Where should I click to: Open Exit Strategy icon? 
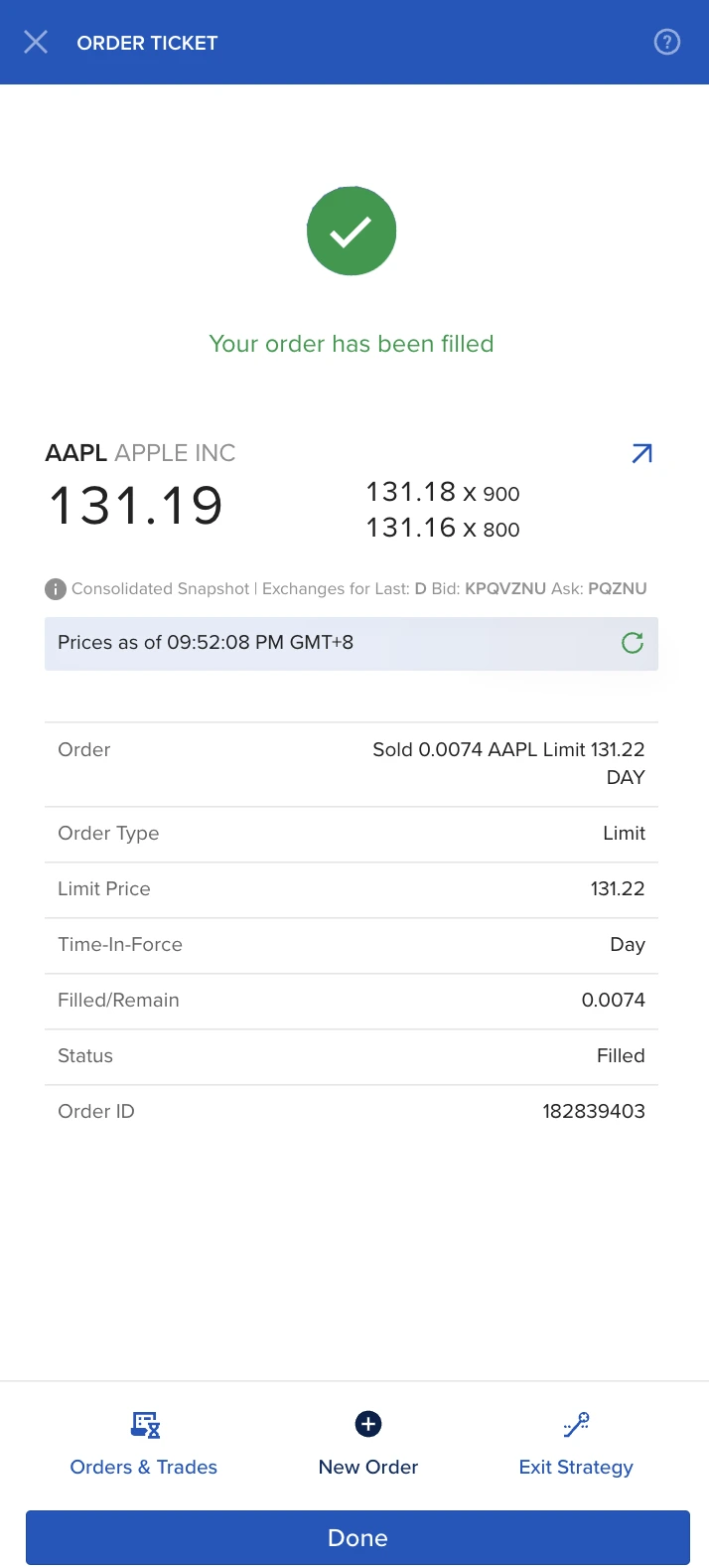576,1425
